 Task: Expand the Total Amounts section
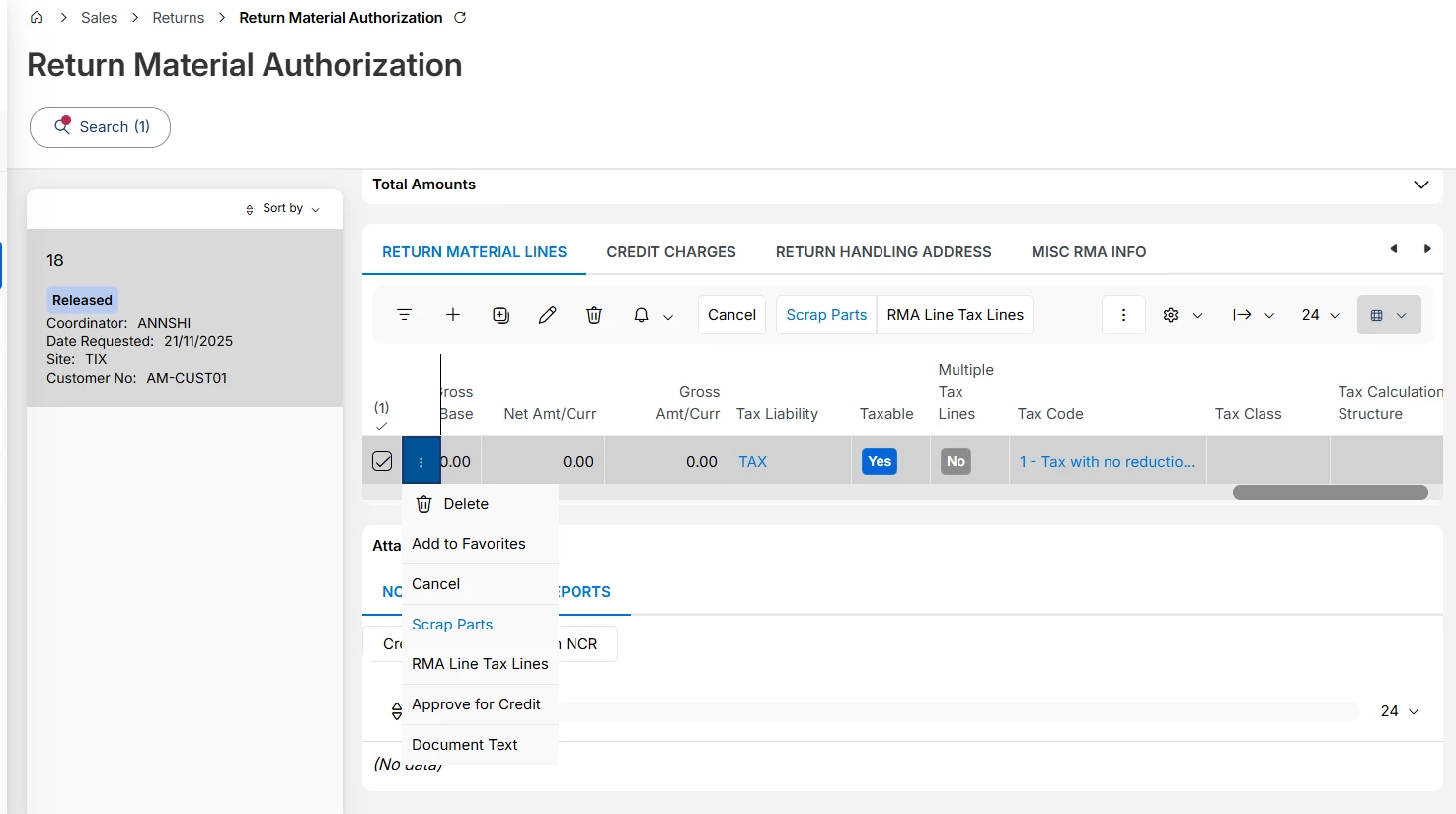[1420, 185]
